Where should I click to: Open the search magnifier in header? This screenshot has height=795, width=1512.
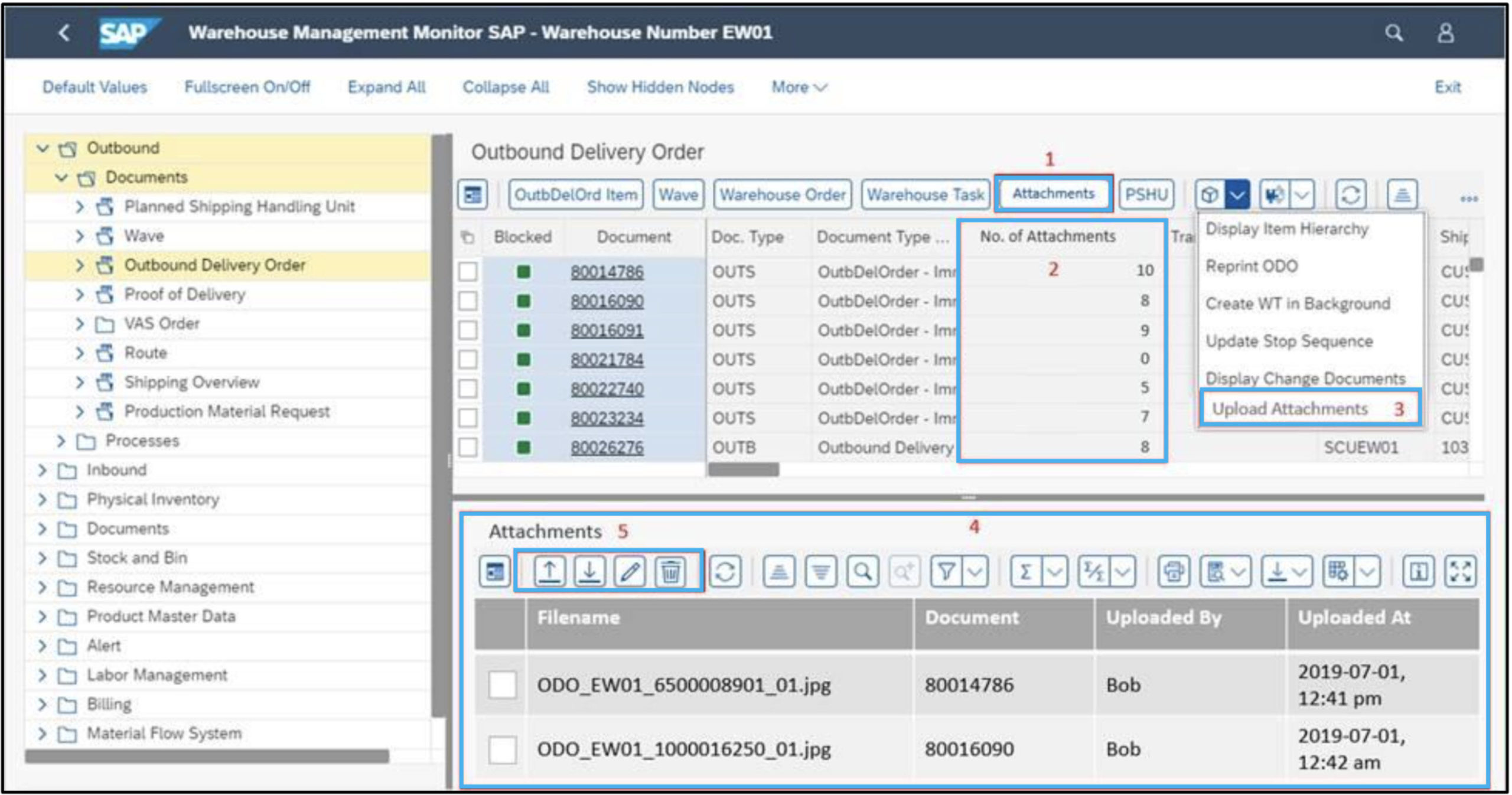(x=1394, y=33)
